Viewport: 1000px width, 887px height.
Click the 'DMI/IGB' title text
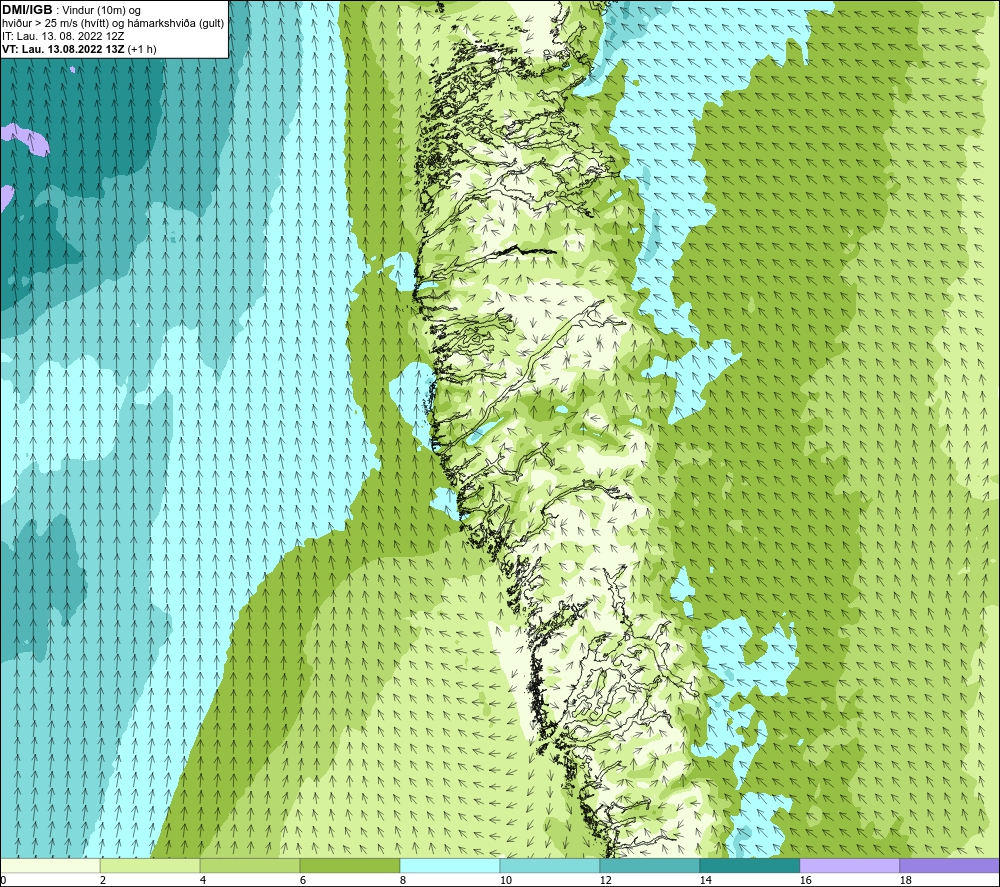pos(27,10)
